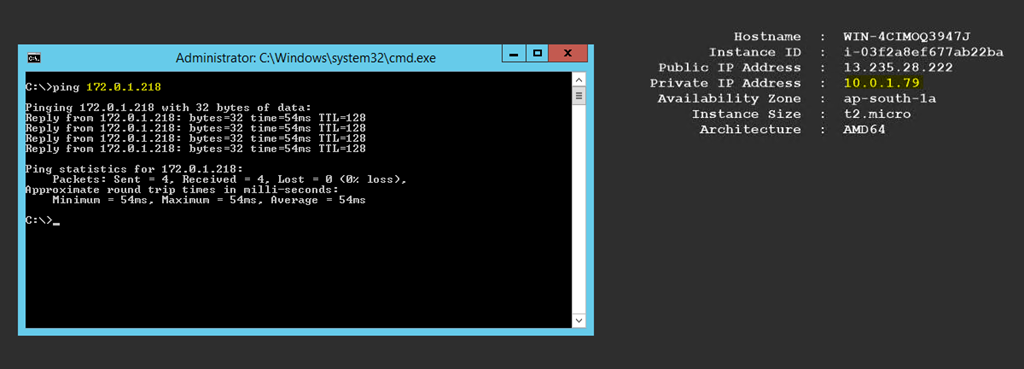The height and width of the screenshot is (369, 1024).
Task: Click 'Ping statistics for 172.0.1.218:' line
Action: point(135,169)
